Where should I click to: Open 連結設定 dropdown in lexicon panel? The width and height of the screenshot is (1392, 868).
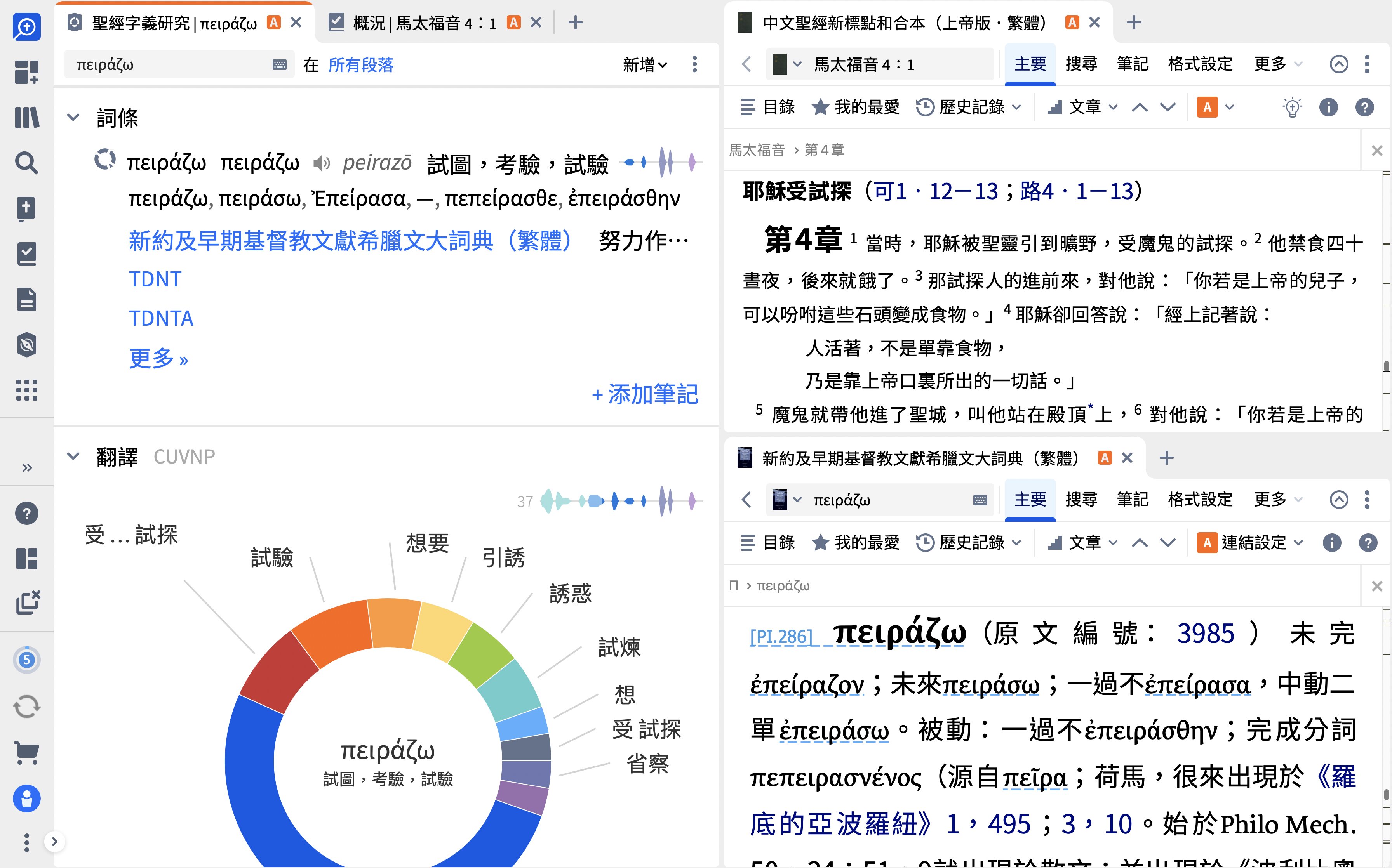point(1250,543)
